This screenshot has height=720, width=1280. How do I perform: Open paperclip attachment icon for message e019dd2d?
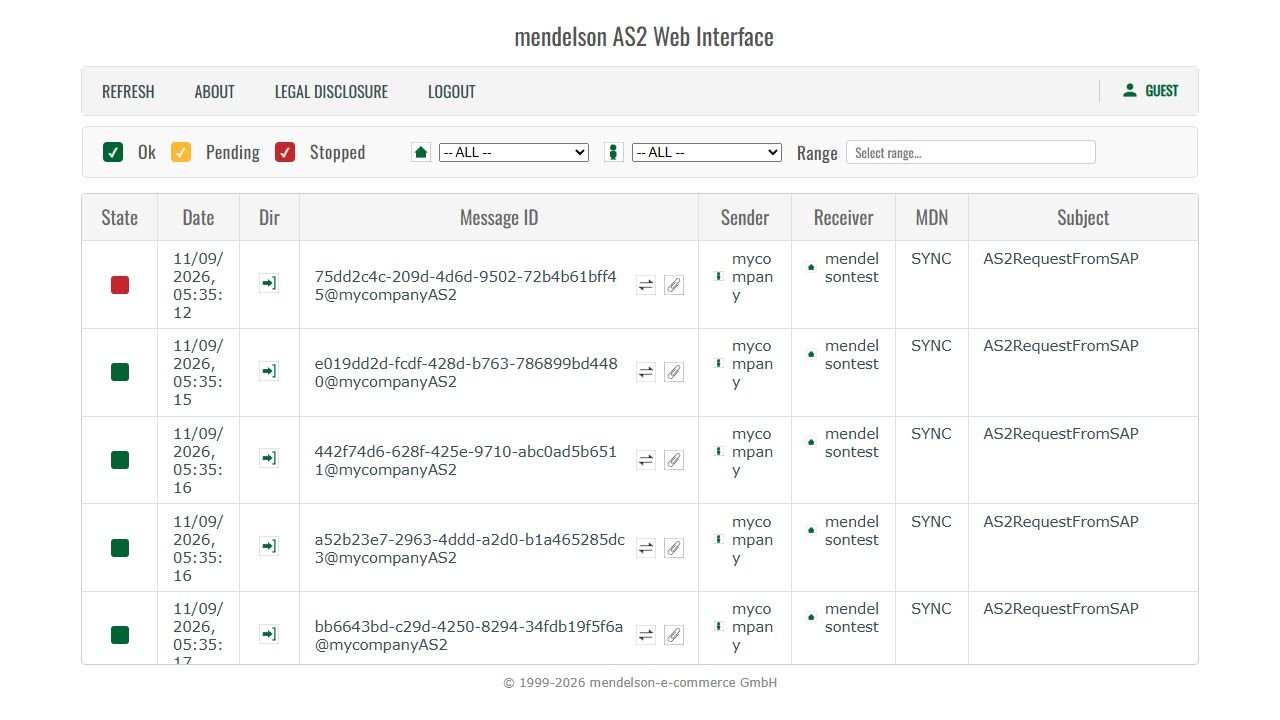coord(674,372)
